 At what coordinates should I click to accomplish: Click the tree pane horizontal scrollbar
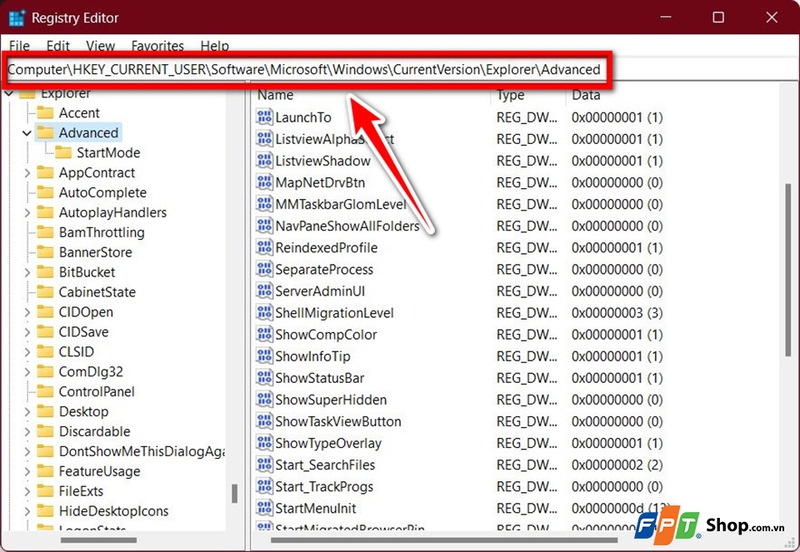pos(98,540)
